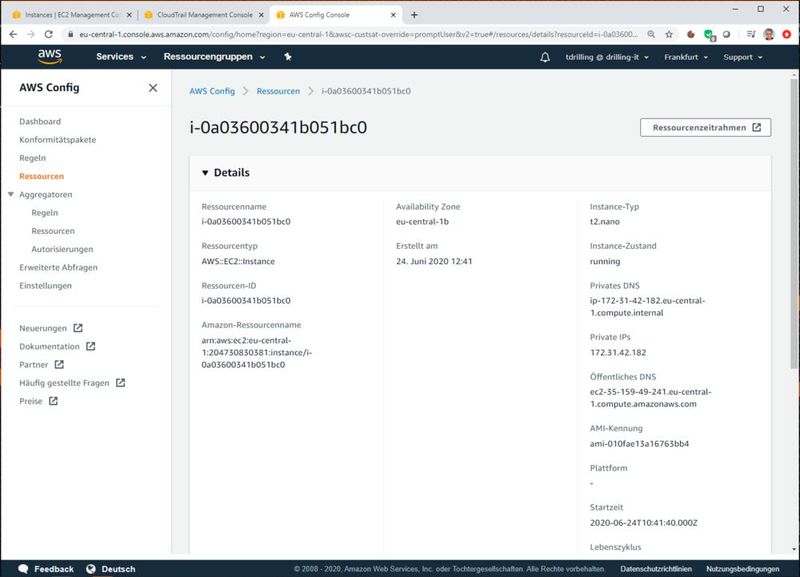This screenshot has height=577, width=800.
Task: Click external link icon next to Preise
Action: pos(53,401)
